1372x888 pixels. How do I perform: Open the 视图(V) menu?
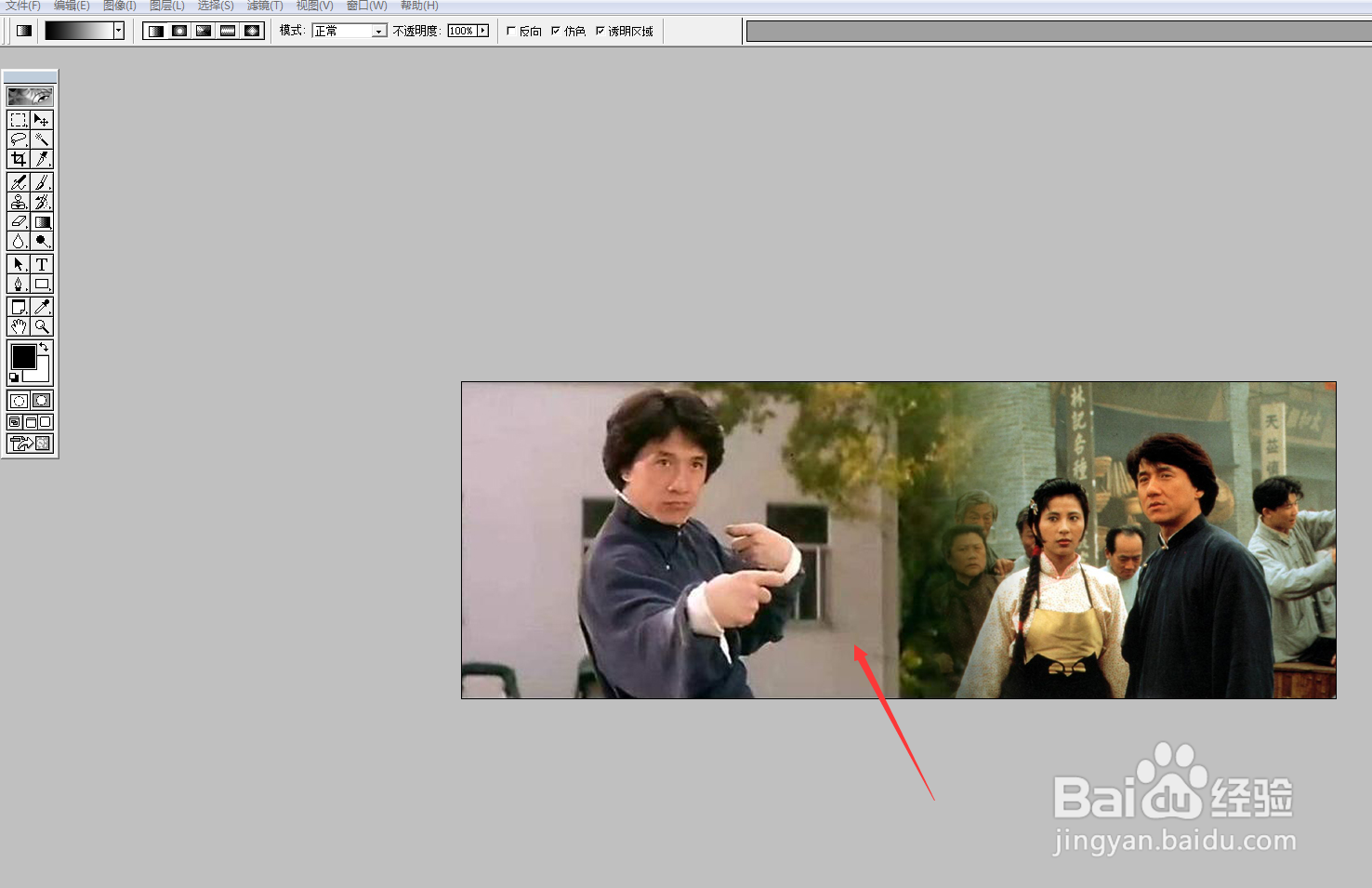pos(314,6)
